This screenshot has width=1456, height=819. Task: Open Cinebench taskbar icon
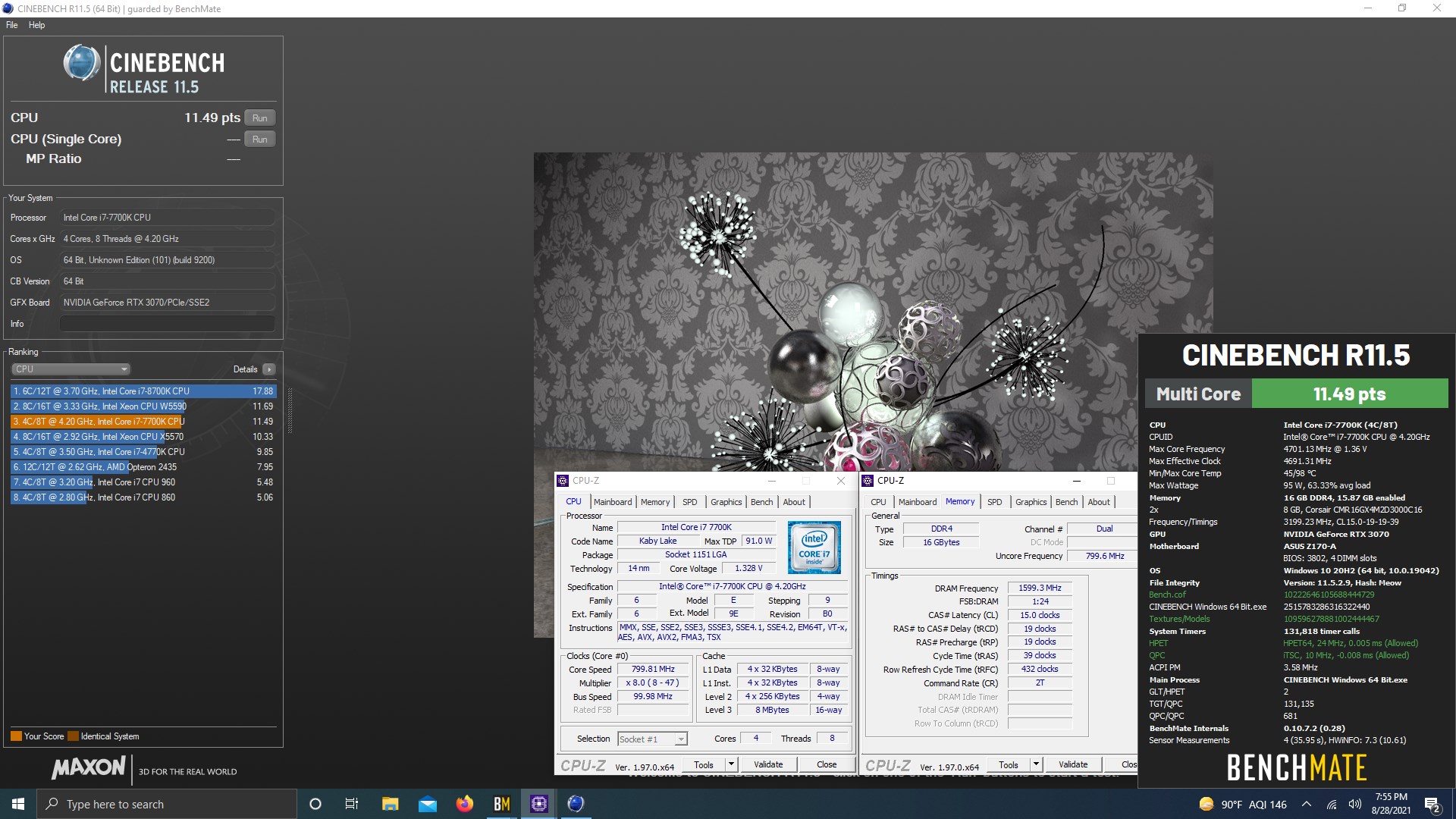coord(576,804)
